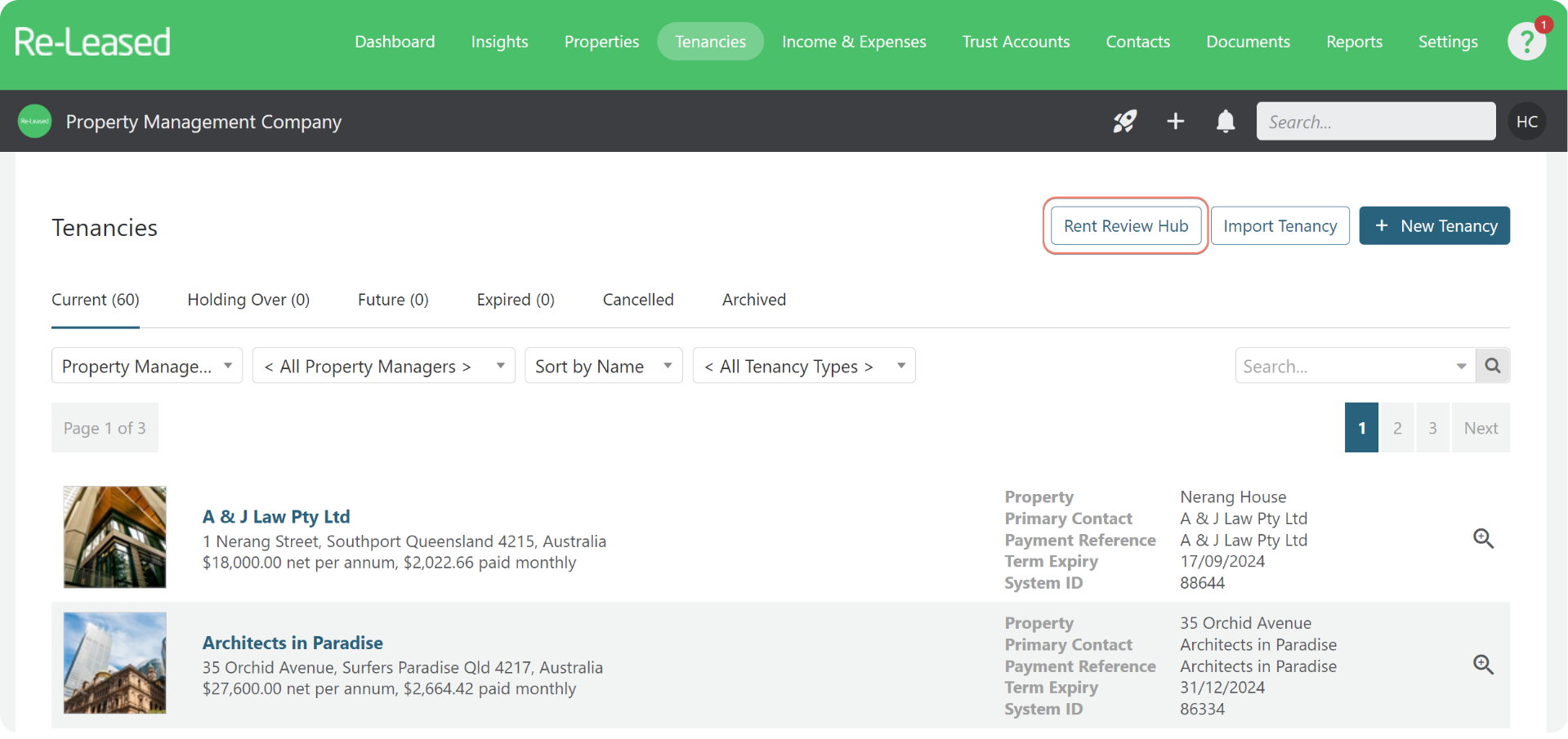
Task: Expand All Property Managers dropdown
Action: pyautogui.click(x=384, y=366)
